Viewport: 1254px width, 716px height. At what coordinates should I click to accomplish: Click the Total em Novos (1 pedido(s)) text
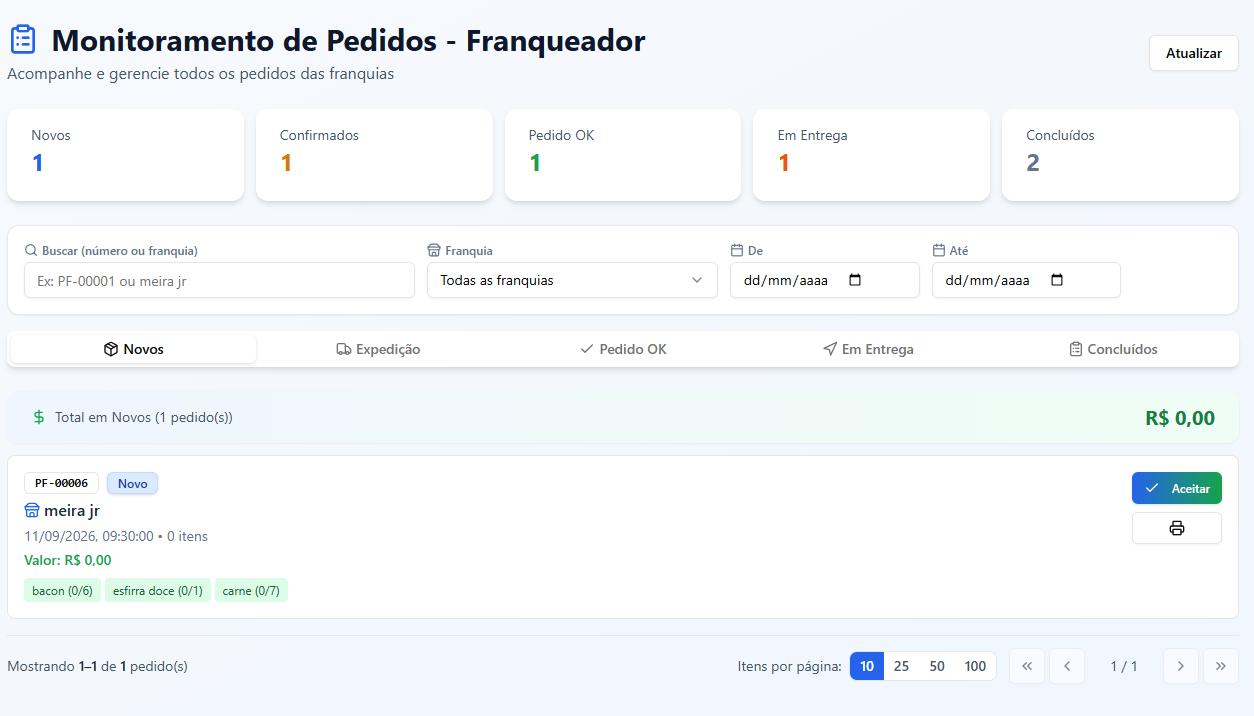(144, 417)
